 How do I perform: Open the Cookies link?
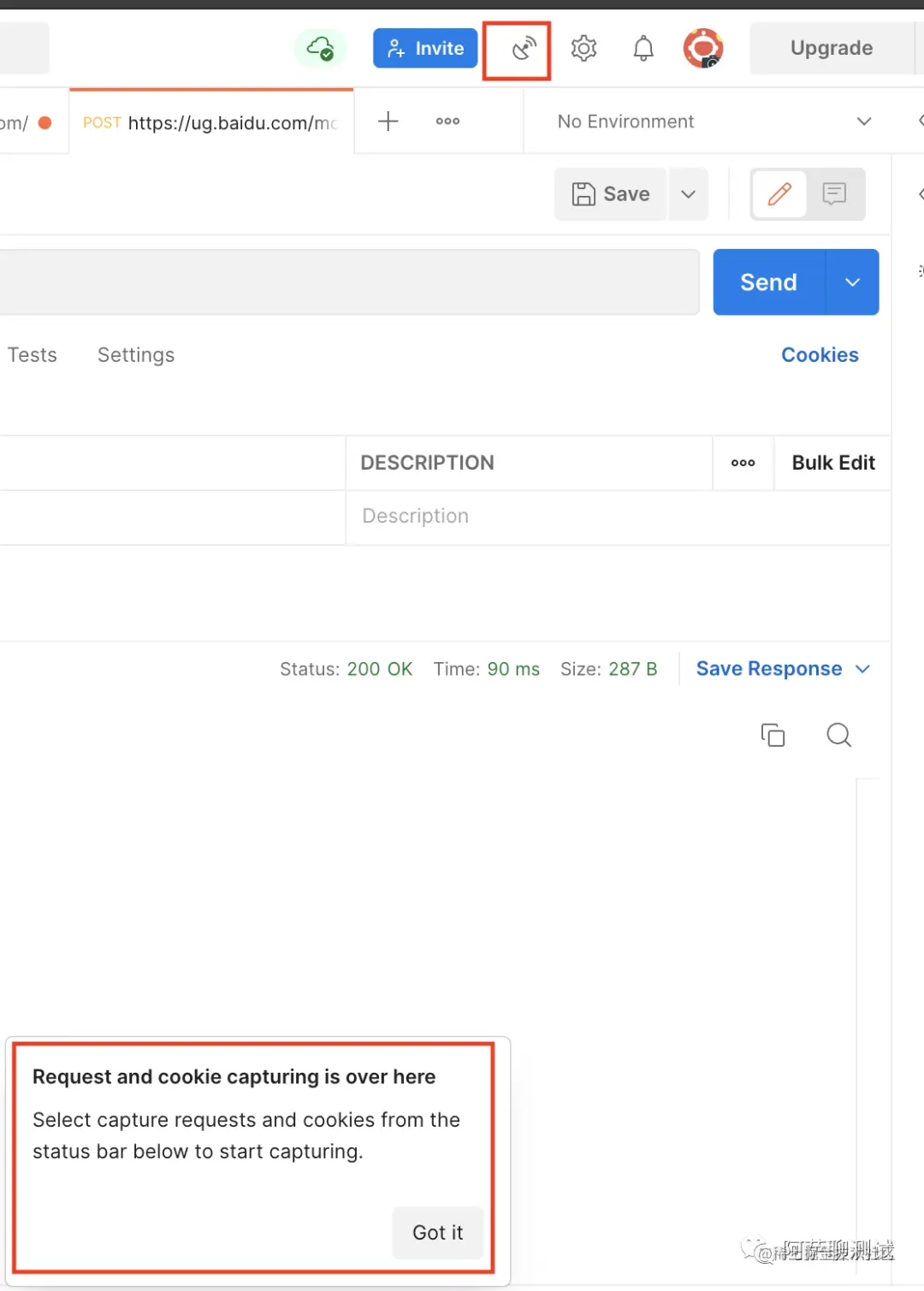(820, 355)
